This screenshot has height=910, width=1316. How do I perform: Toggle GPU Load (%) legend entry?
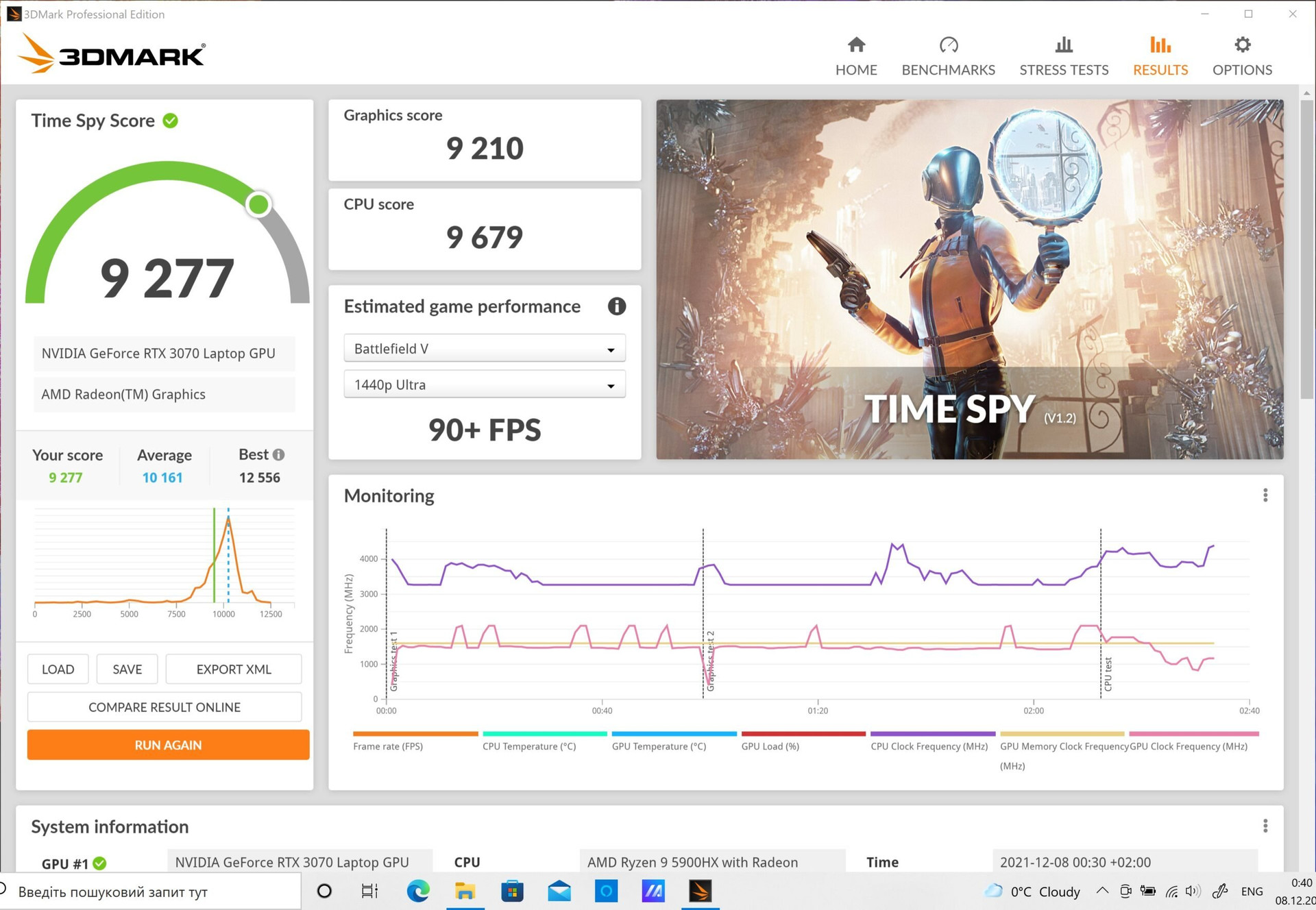[803, 742]
